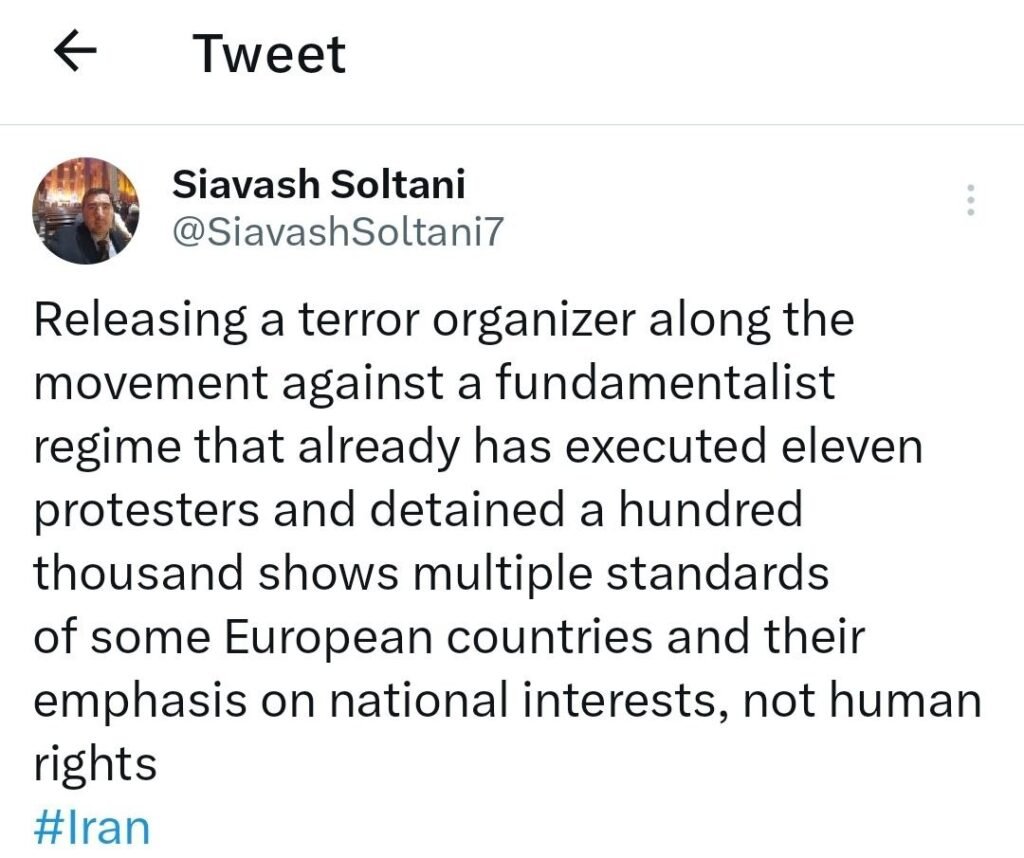Click the word 'rights' ending the tweet
The height and width of the screenshot is (858, 1024).
(x=95, y=765)
